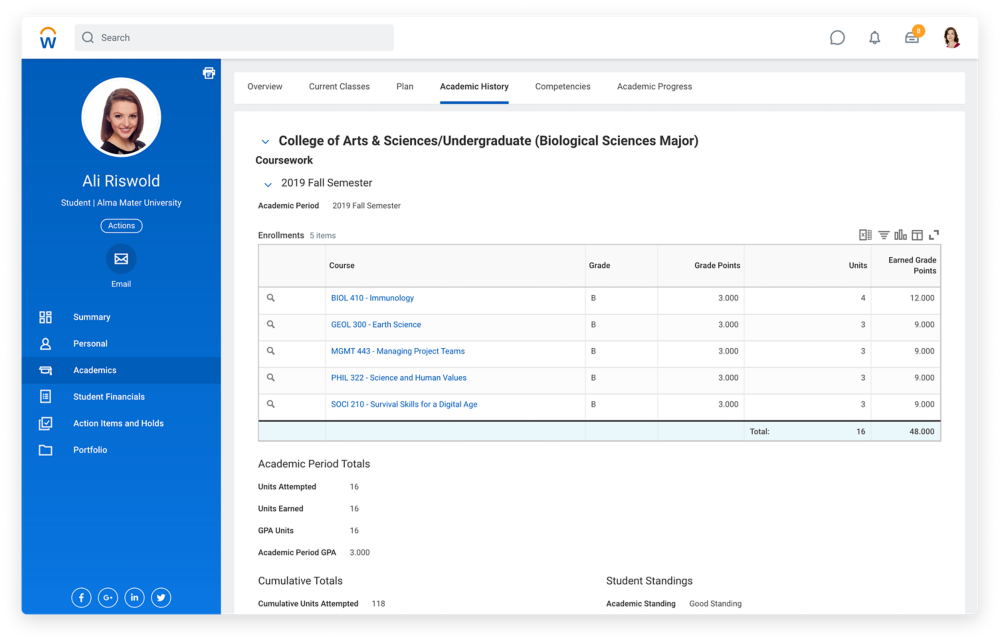The width and height of the screenshot is (1000, 642).
Task: Expand the enrollments table to fullscreen
Action: (934, 235)
